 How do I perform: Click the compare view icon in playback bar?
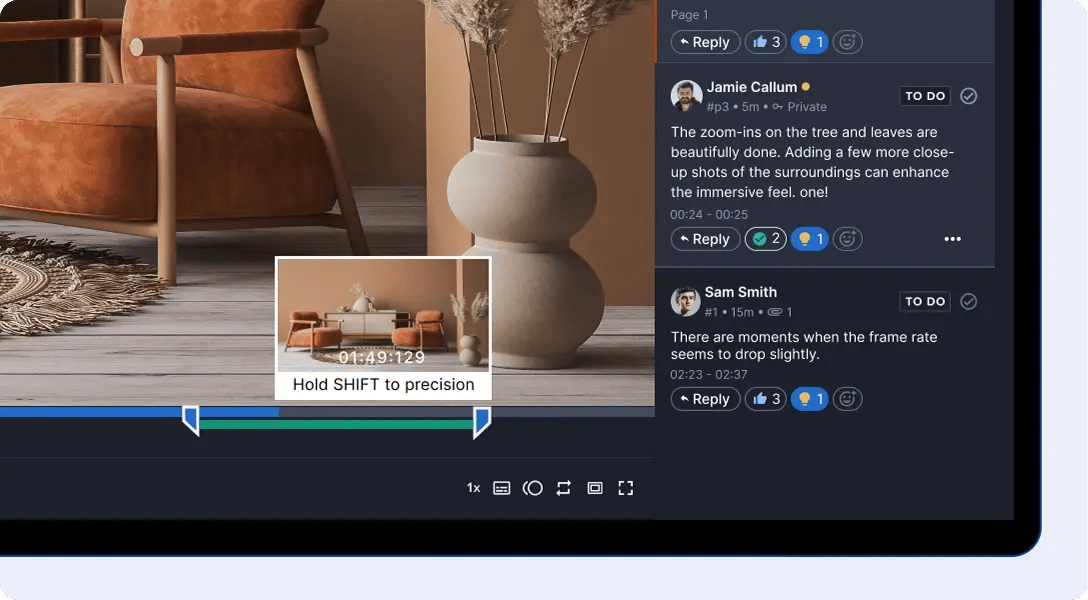533,488
